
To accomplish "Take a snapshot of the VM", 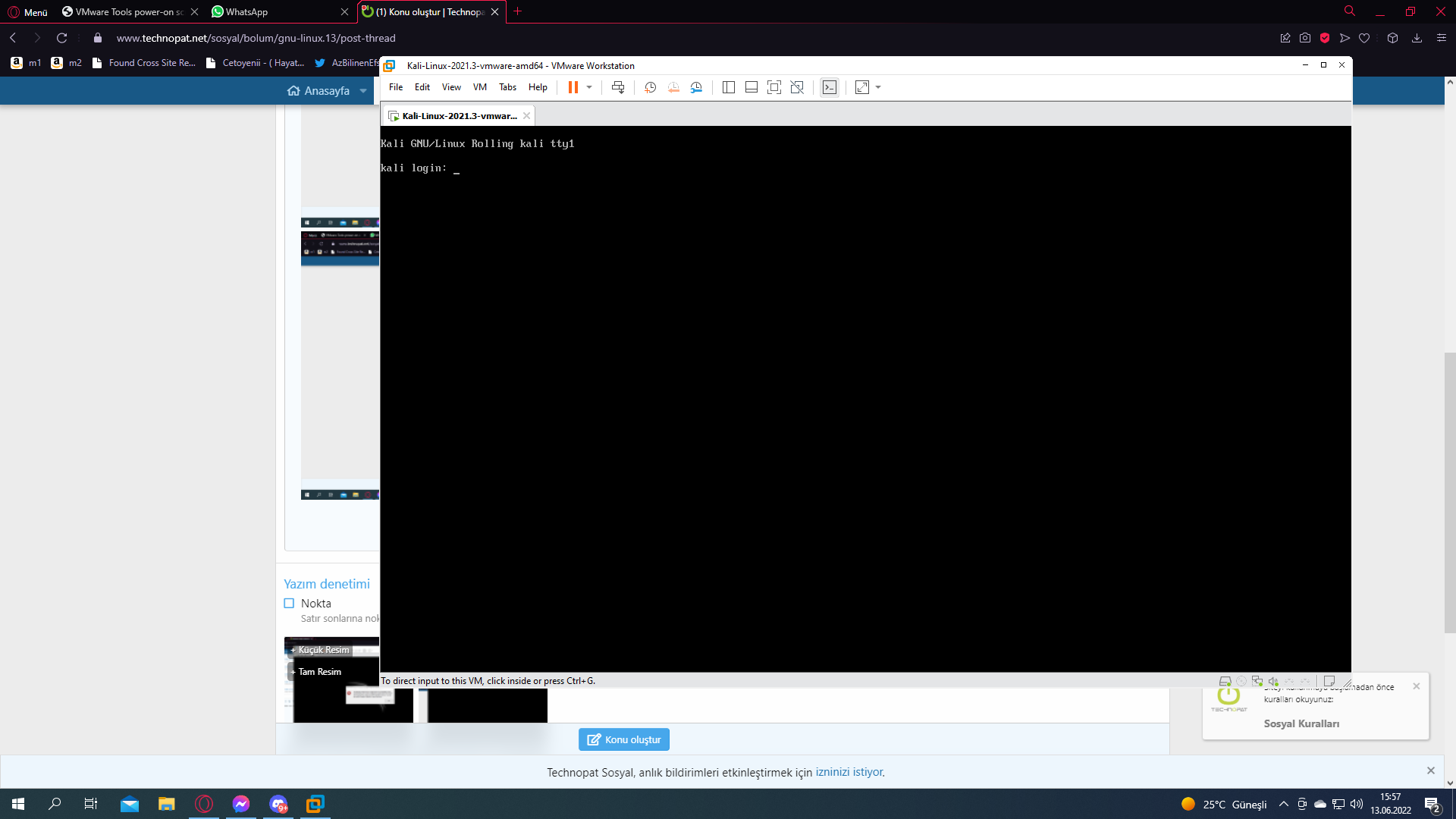I will click(650, 87).
